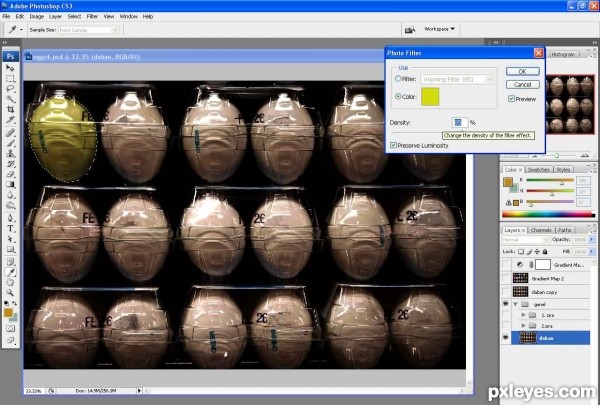The image size is (600, 405).
Task: Click Lock all padlock icon
Action: pos(545,251)
